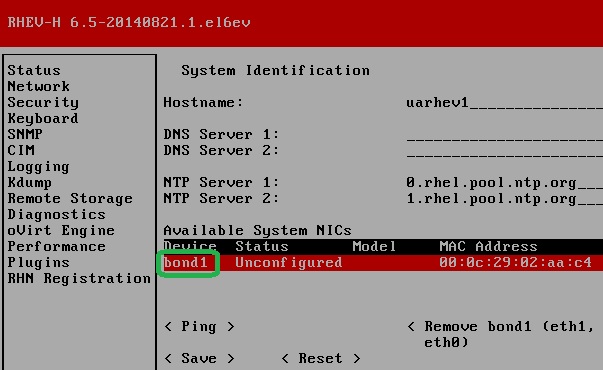Open RHN Registration page
Viewport: 603px width, 370px height.
[79, 279]
